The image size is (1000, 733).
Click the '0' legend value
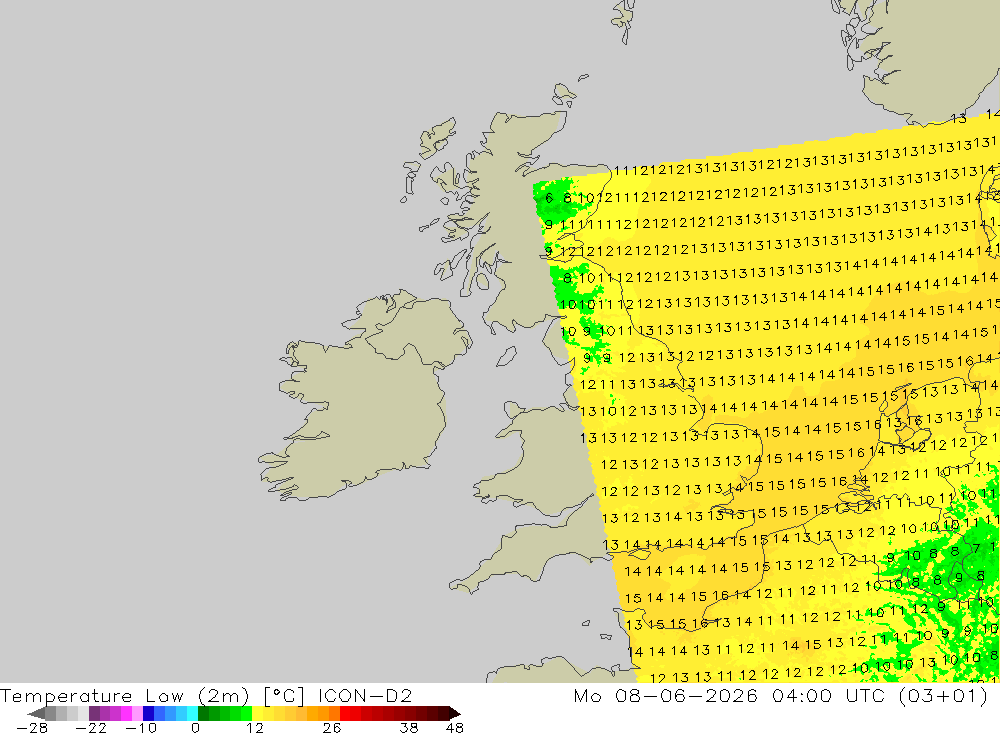[x=195, y=728]
